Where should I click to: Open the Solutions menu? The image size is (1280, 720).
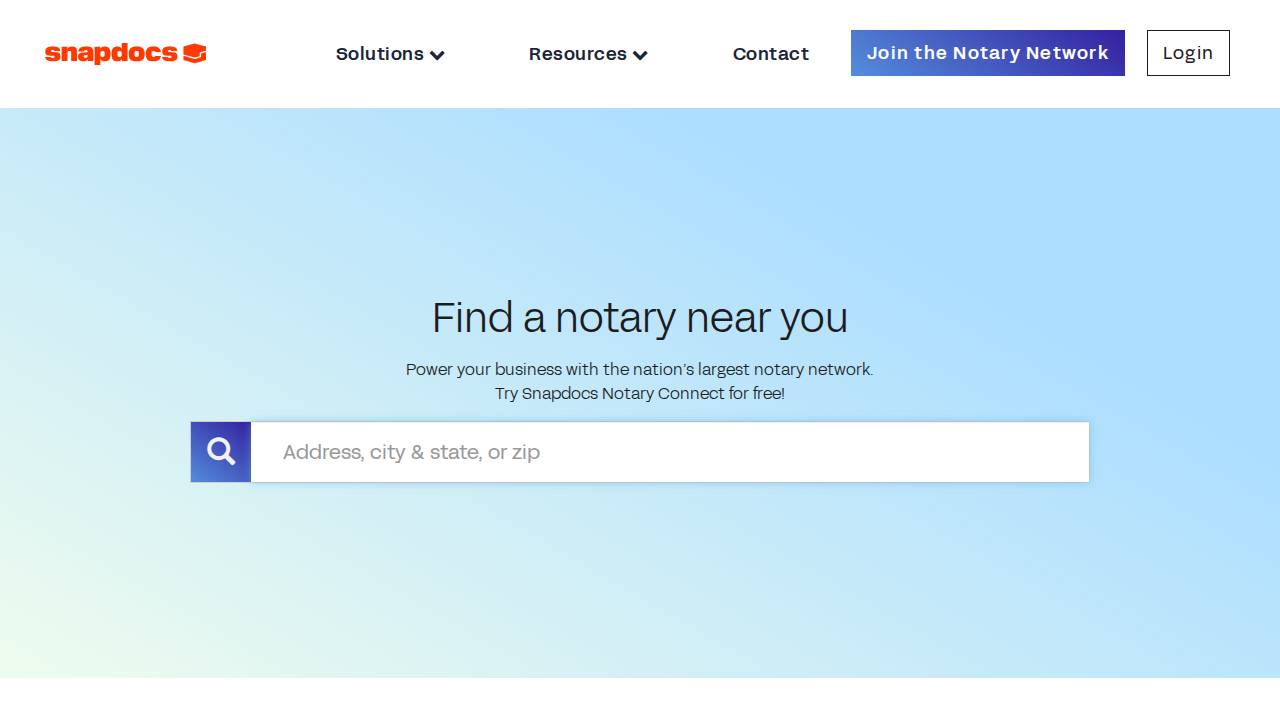click(x=380, y=54)
